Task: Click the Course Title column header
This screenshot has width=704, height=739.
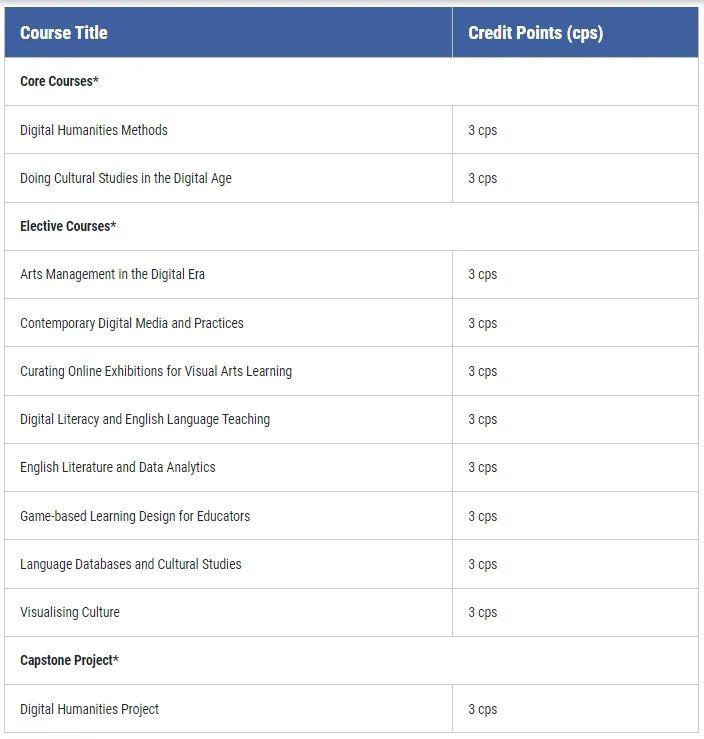Action: click(x=64, y=33)
